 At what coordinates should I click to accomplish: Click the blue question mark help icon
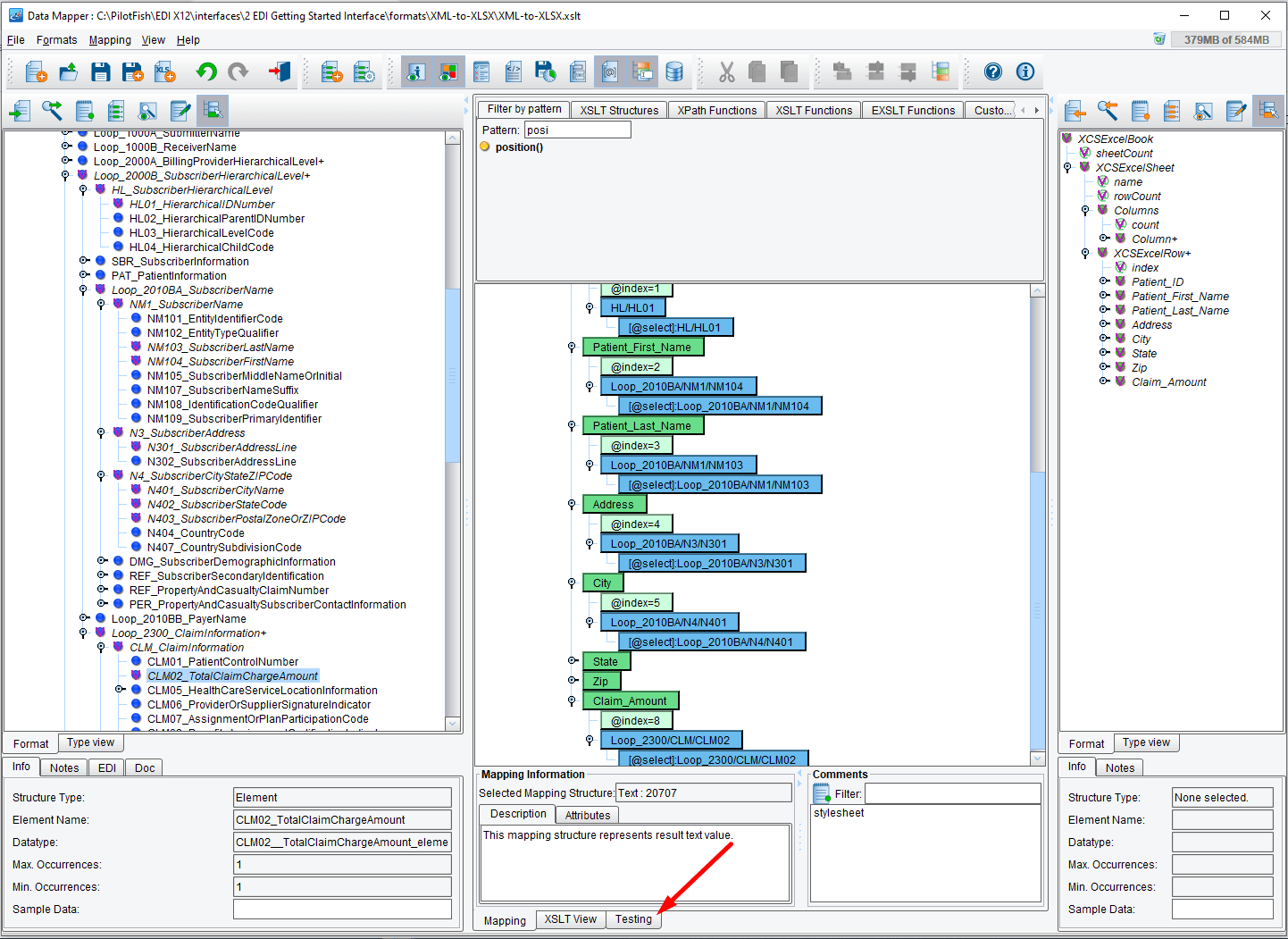993,72
